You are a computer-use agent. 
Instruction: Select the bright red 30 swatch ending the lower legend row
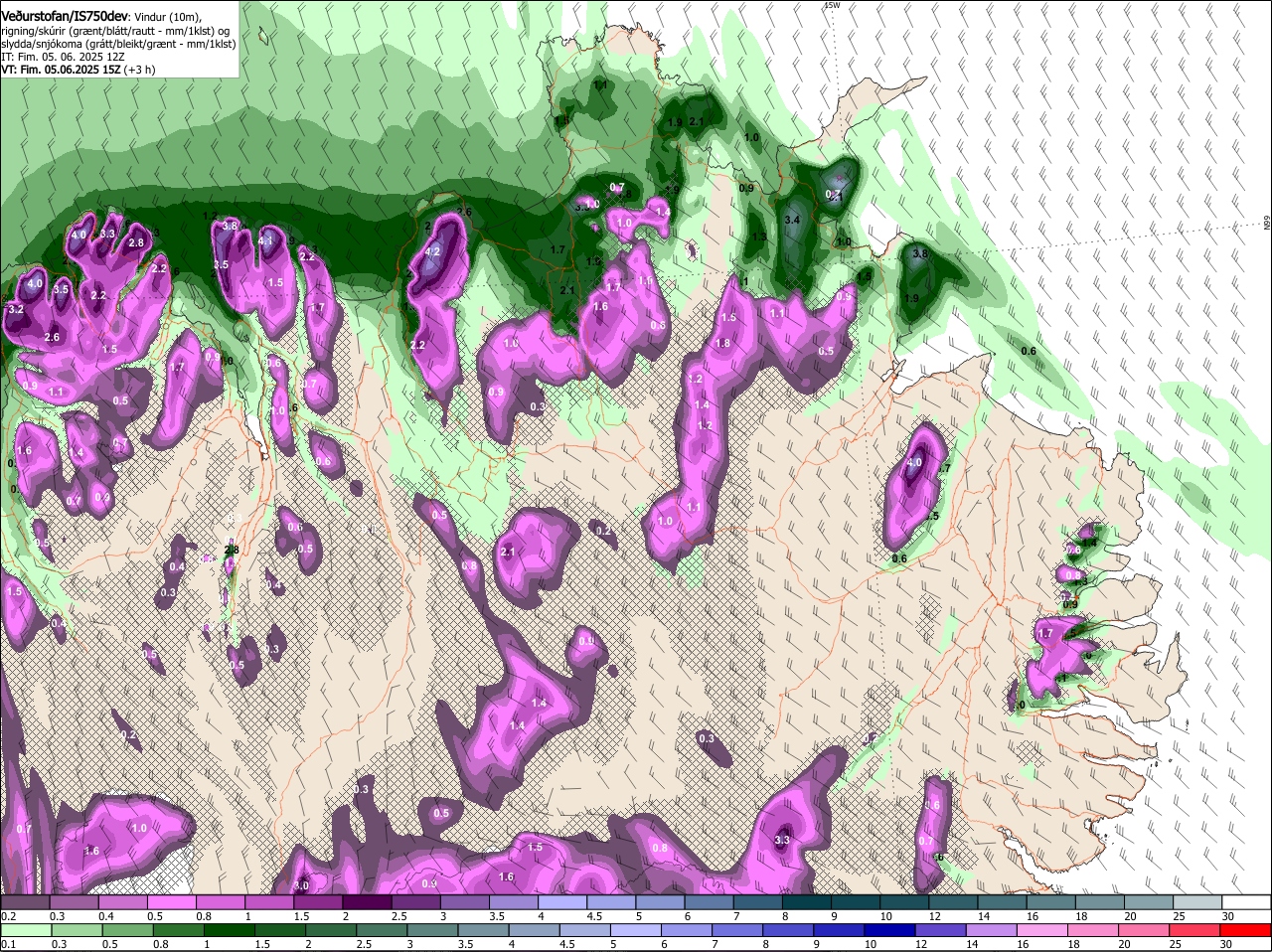pyautogui.click(x=1245, y=930)
